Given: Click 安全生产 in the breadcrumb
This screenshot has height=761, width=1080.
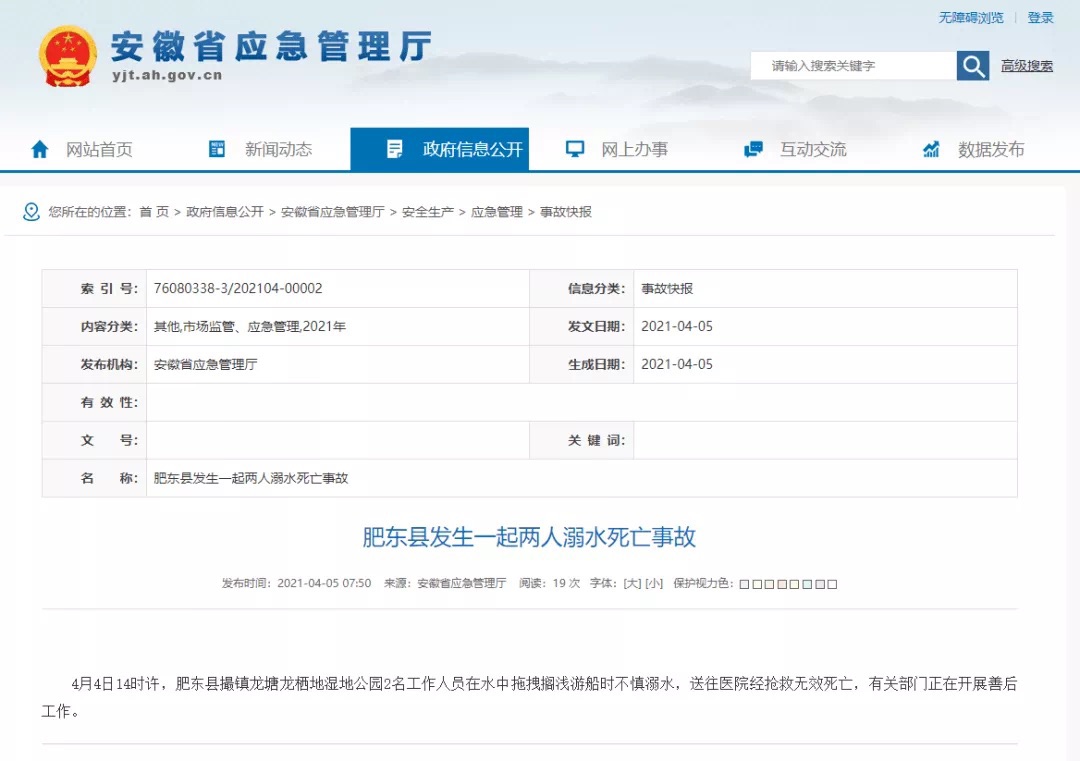Looking at the screenshot, I should pyautogui.click(x=428, y=211).
